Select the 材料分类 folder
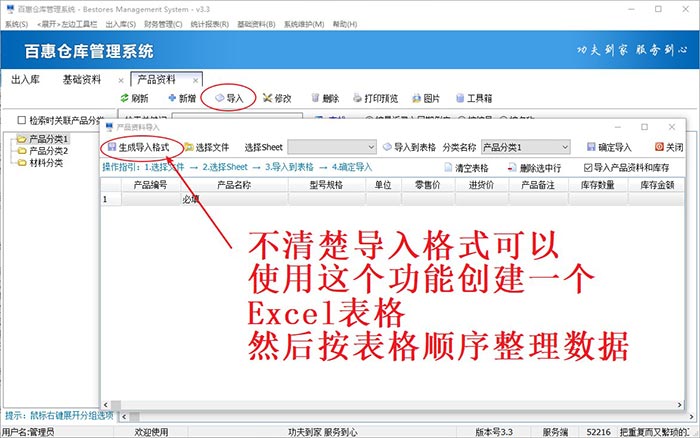The width and height of the screenshot is (700, 438). point(40,163)
